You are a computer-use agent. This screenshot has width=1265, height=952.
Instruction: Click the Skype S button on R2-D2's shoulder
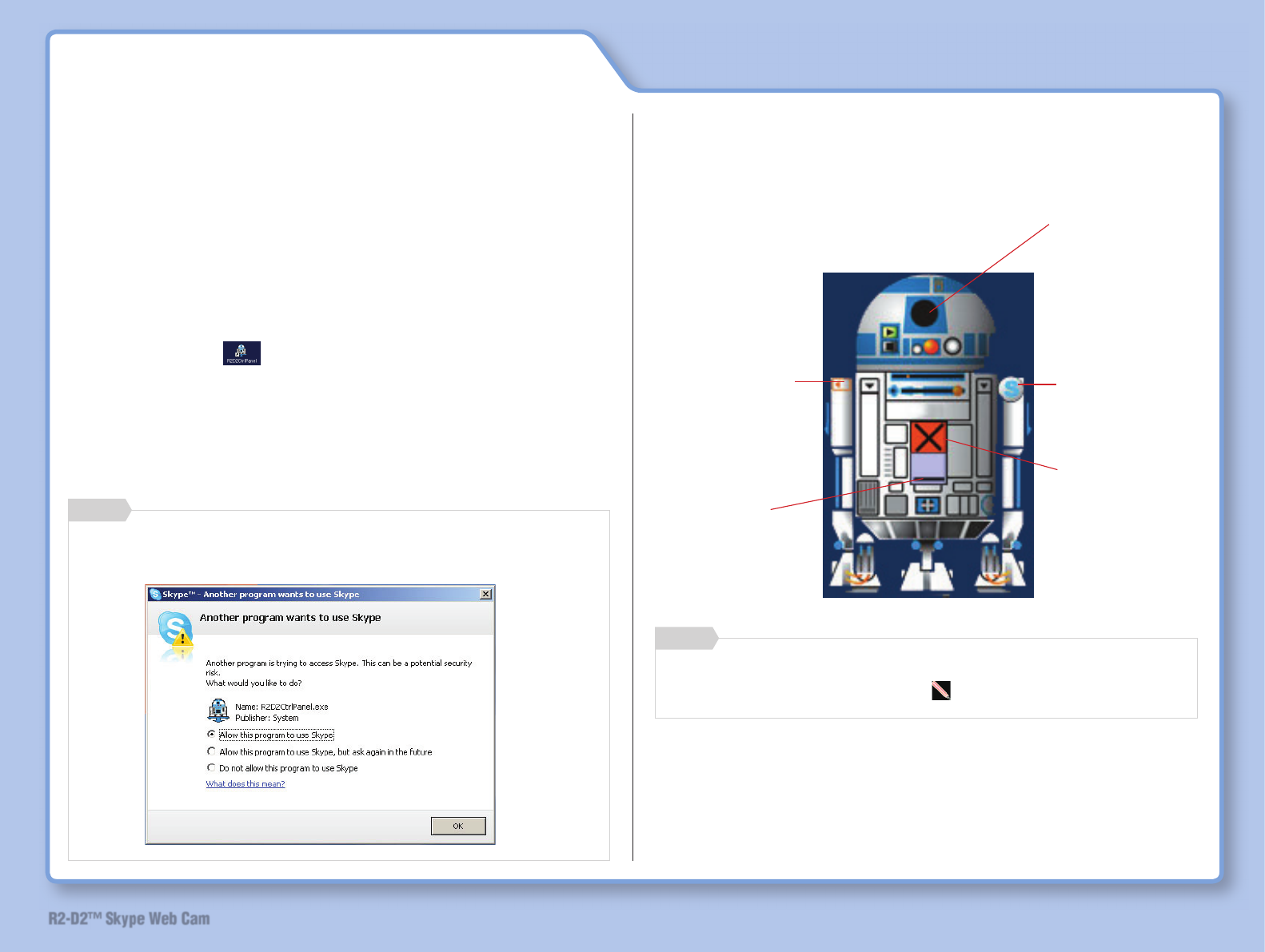(1012, 388)
